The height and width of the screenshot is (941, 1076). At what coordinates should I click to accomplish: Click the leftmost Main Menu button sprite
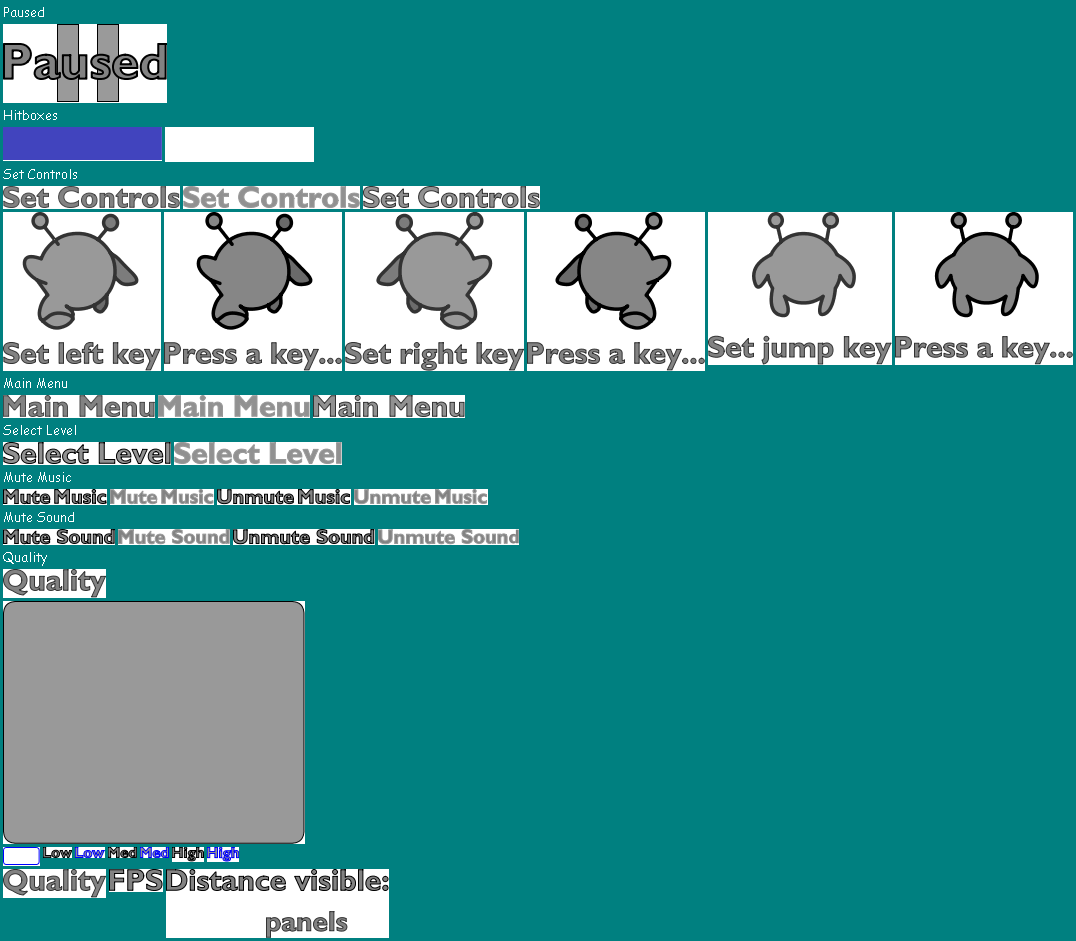(79, 407)
